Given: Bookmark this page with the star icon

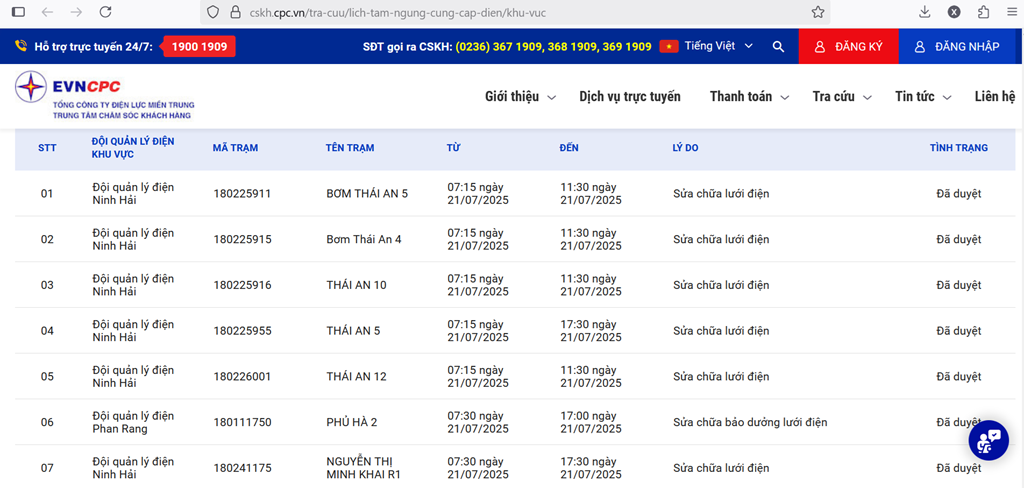Looking at the screenshot, I should tap(818, 12).
